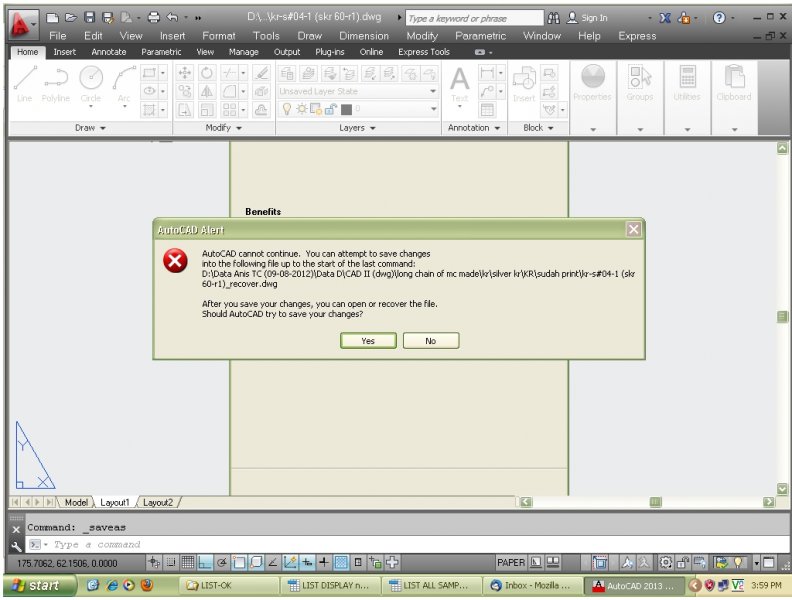The image size is (792, 600).
Task: Toggle layer on/off lightbulb icon
Action: click(287, 109)
